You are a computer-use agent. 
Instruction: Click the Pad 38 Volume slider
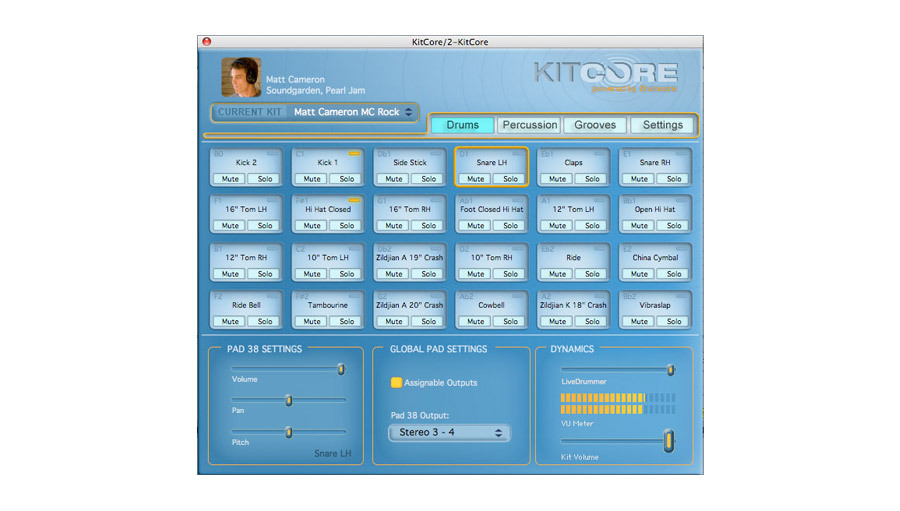tap(289, 369)
